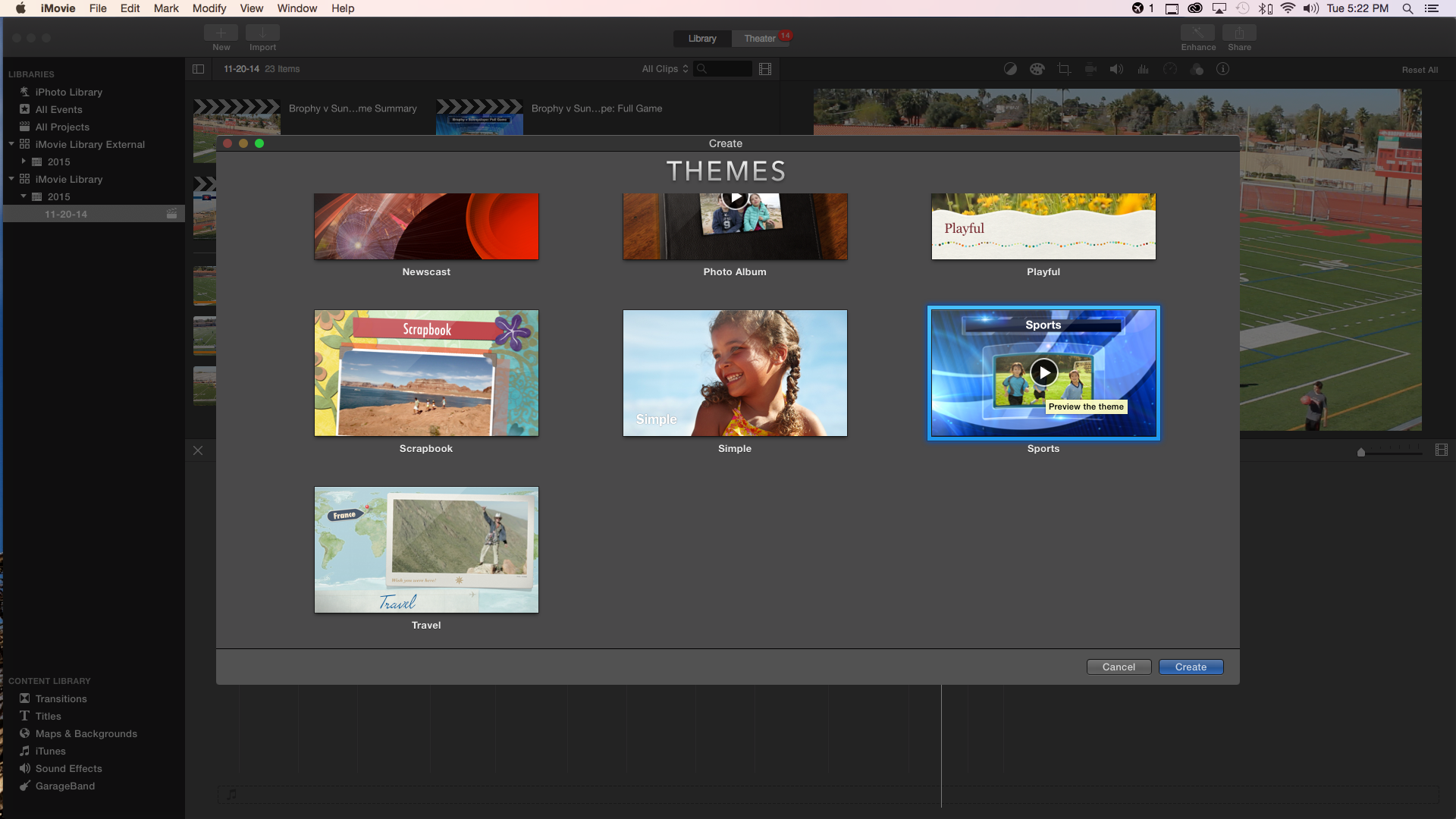
Task: Open Spotlight search in menu bar
Action: coord(1407,8)
